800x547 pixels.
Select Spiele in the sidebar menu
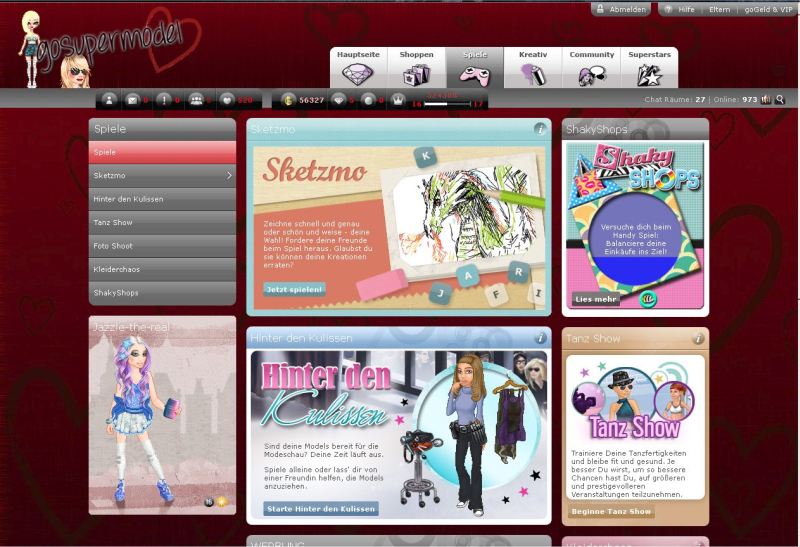point(162,152)
